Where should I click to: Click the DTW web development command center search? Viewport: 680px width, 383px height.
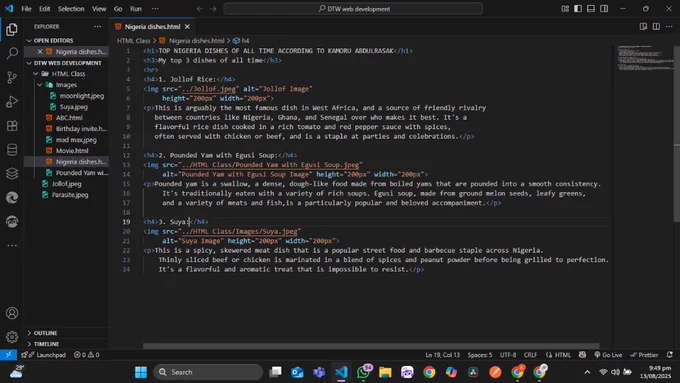(x=353, y=9)
